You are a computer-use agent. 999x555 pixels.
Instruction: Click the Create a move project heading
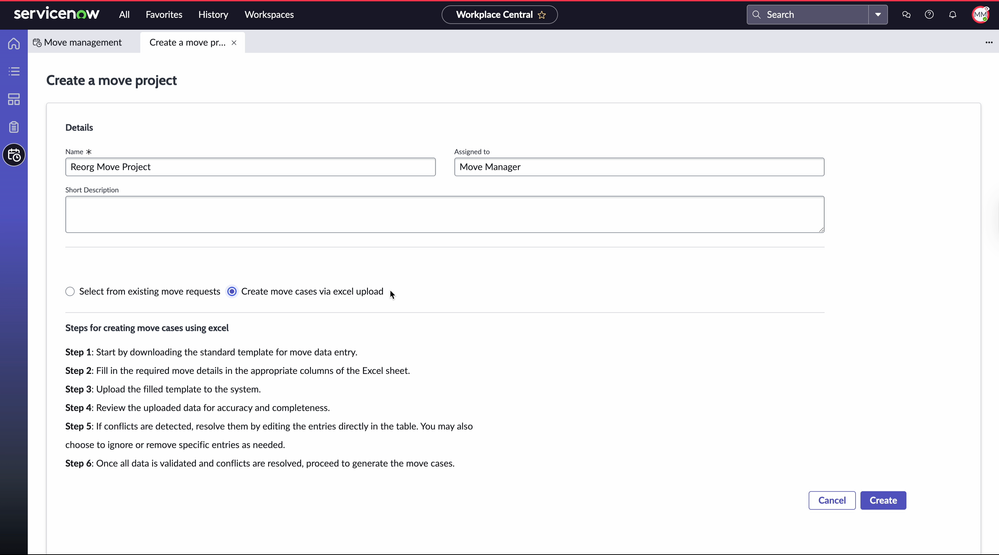pyautogui.click(x=111, y=80)
